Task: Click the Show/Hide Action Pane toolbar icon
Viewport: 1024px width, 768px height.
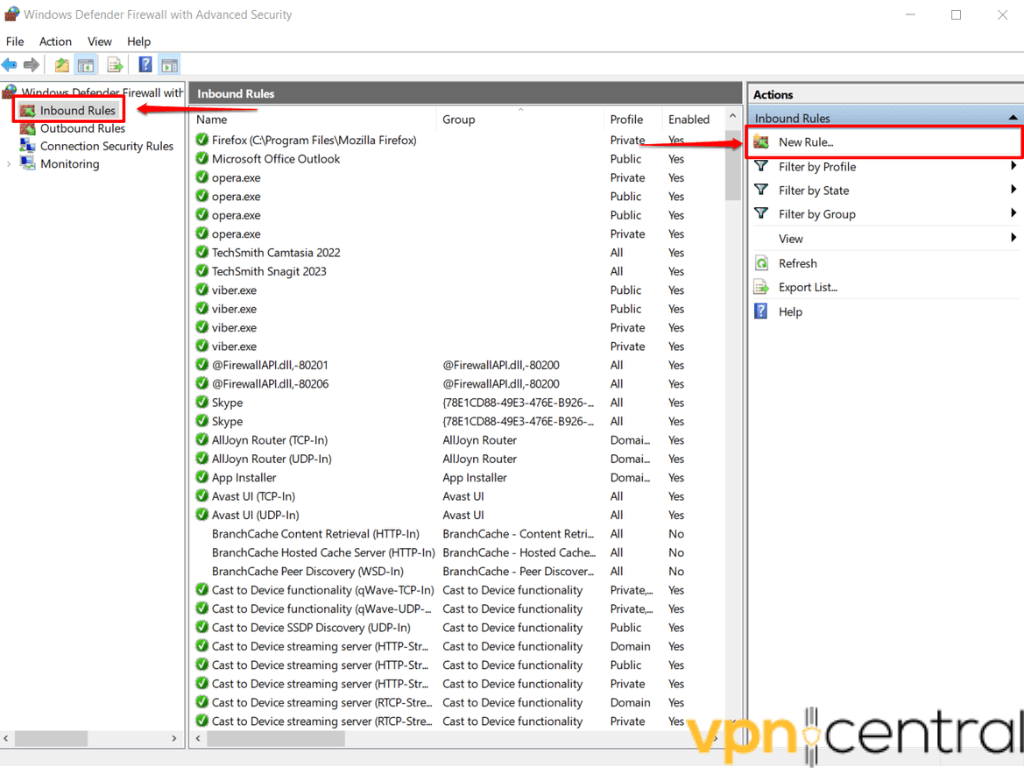Action: 167,64
